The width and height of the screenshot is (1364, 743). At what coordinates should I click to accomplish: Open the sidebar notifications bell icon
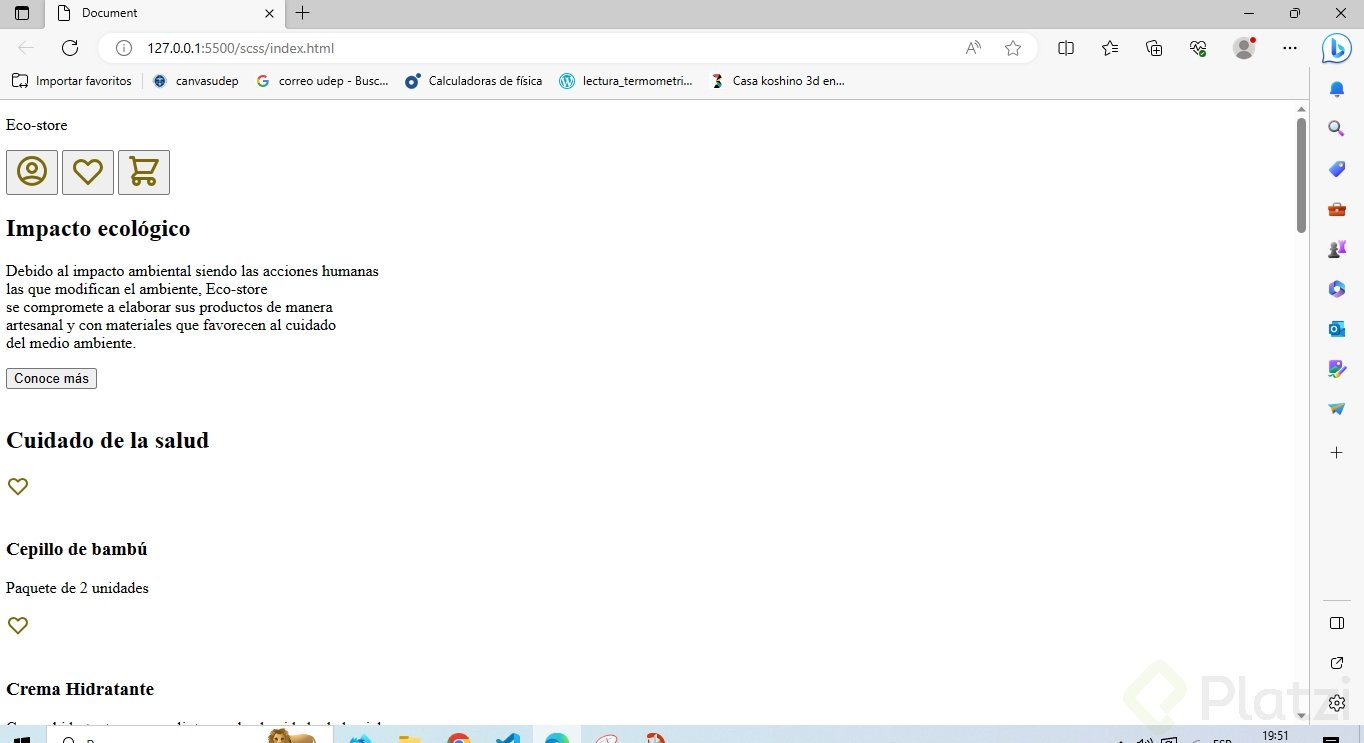pyautogui.click(x=1337, y=89)
